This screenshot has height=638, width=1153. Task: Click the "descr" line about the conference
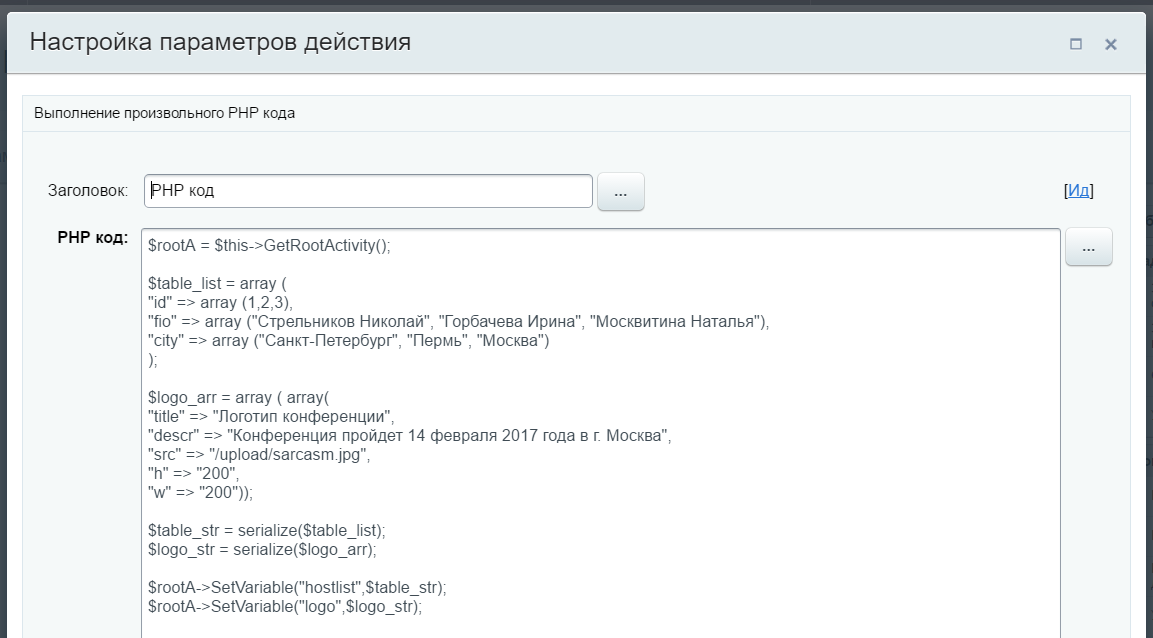(x=409, y=436)
